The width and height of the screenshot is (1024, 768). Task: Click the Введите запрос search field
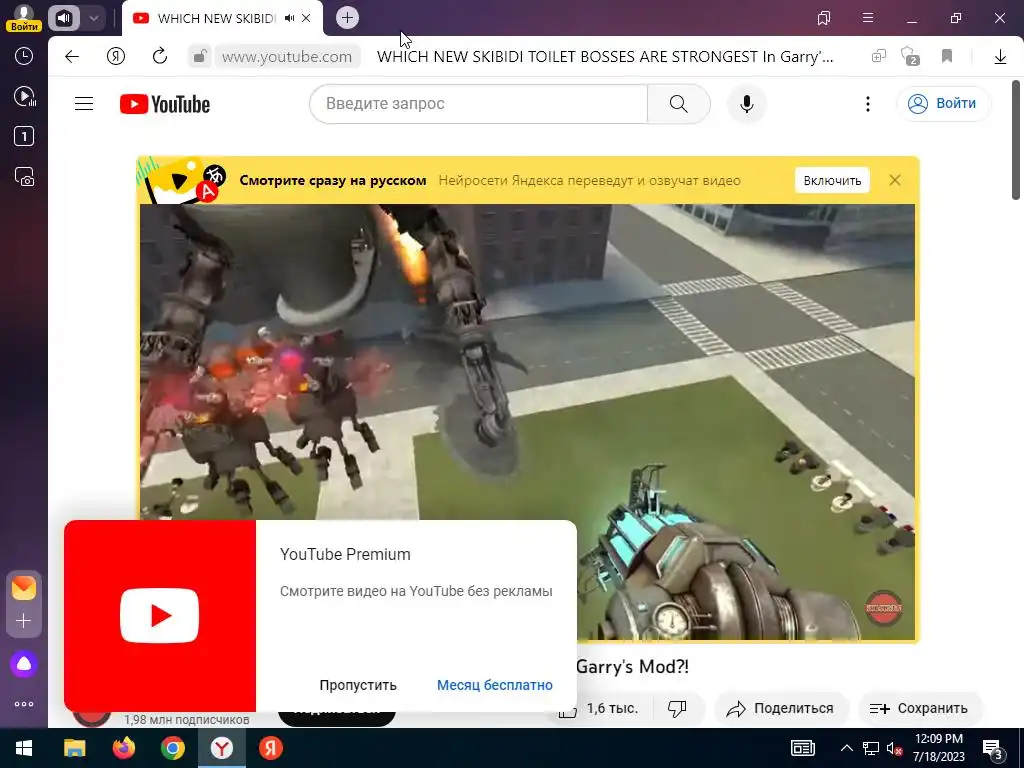(478, 104)
